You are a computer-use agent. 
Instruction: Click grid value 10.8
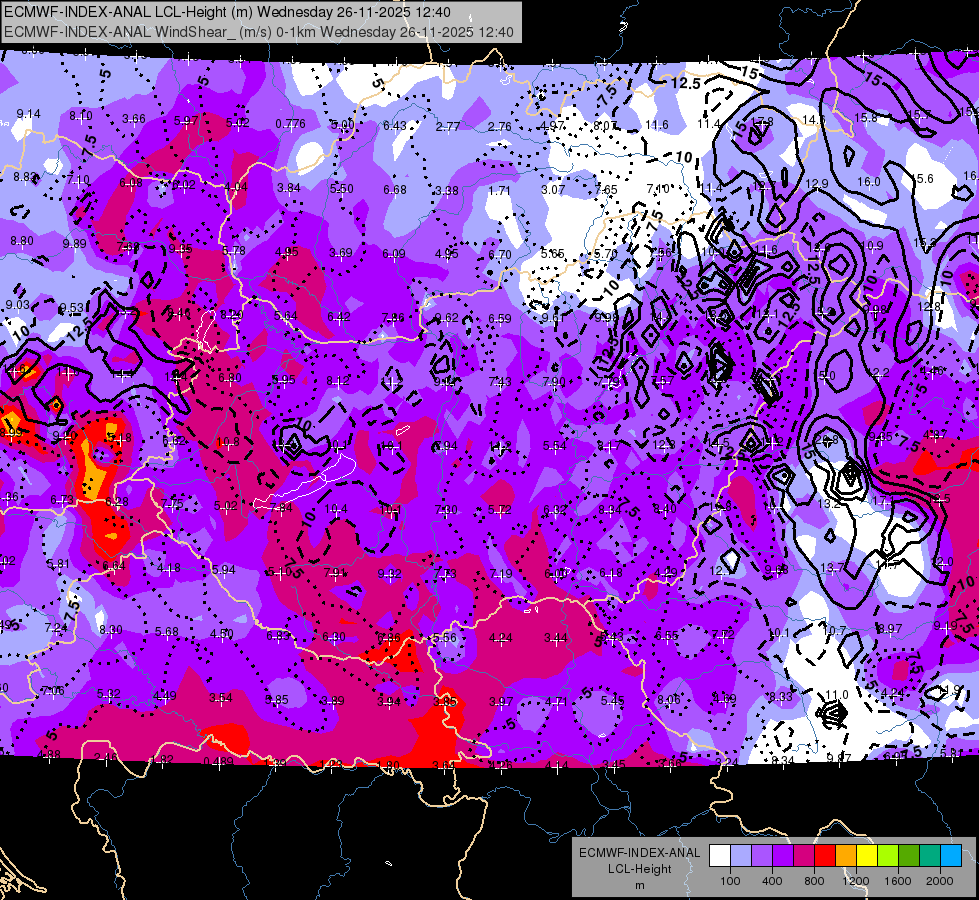228,442
